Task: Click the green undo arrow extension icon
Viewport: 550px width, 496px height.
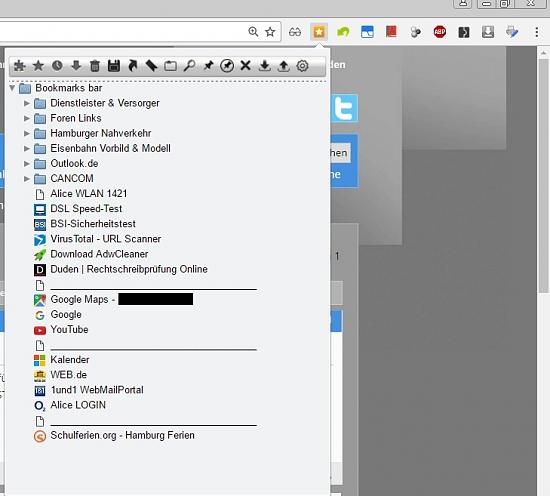Action: click(x=343, y=32)
